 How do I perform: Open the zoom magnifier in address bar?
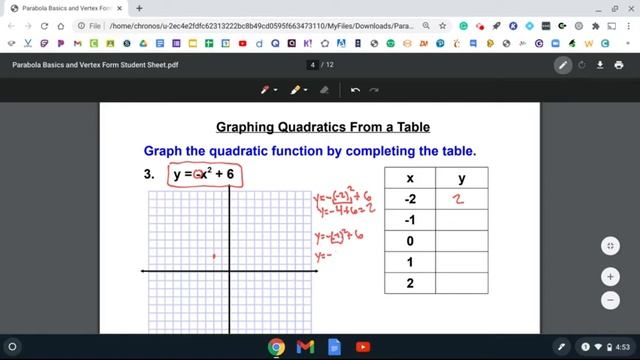click(x=426, y=26)
